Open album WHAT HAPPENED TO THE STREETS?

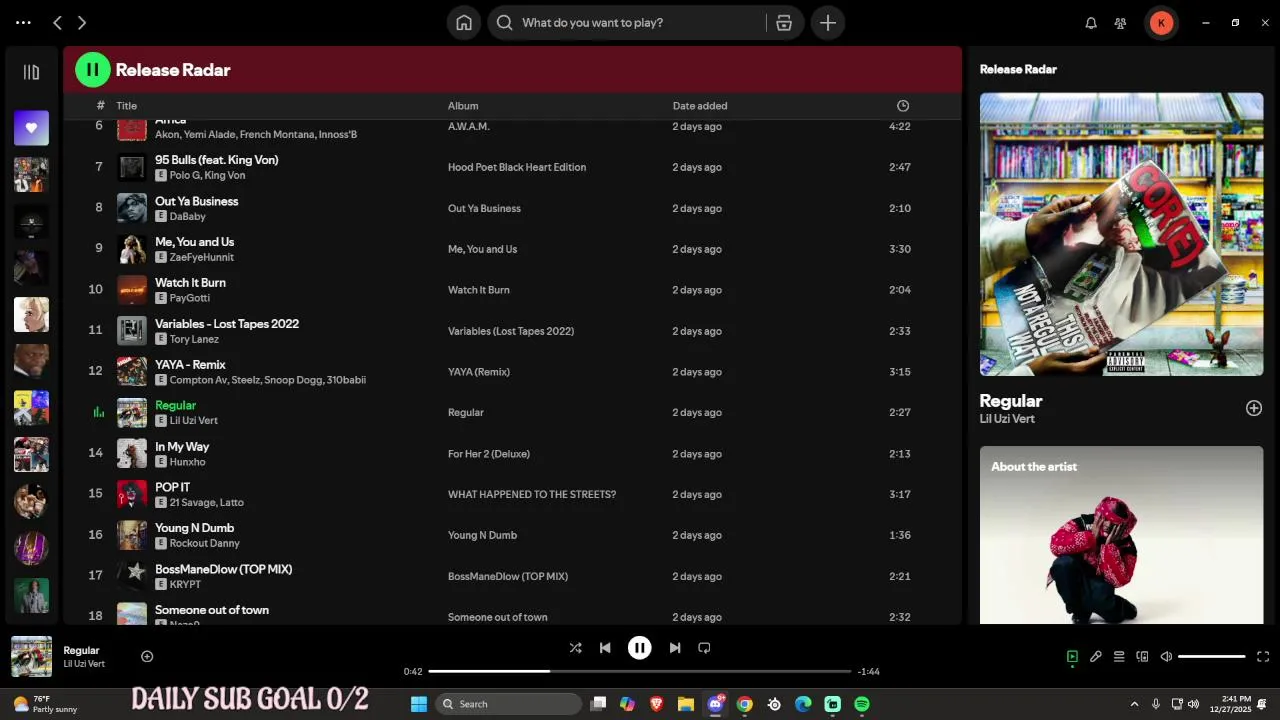tap(532, 494)
